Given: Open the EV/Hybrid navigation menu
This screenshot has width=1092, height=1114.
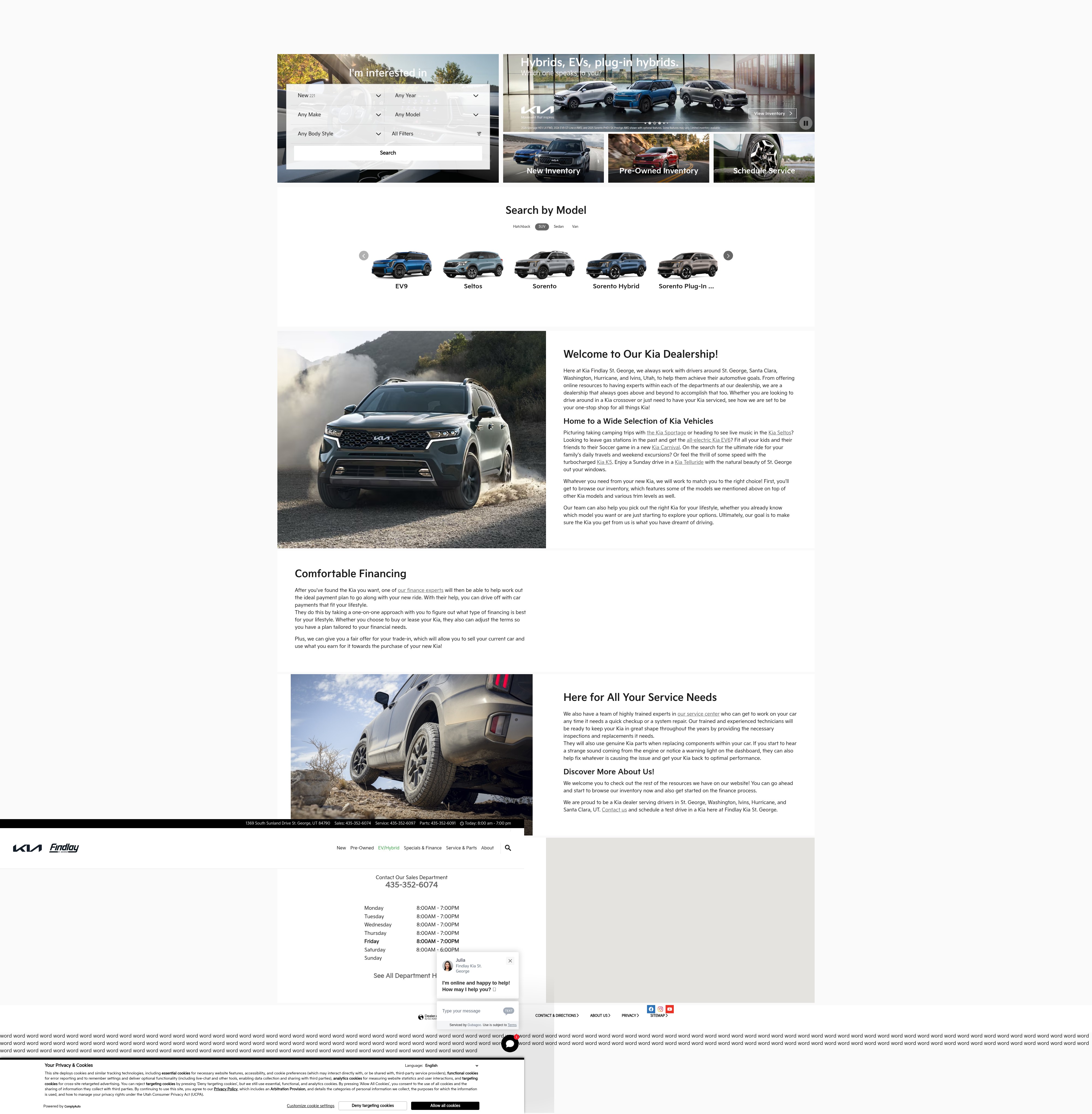Looking at the screenshot, I should point(389,848).
